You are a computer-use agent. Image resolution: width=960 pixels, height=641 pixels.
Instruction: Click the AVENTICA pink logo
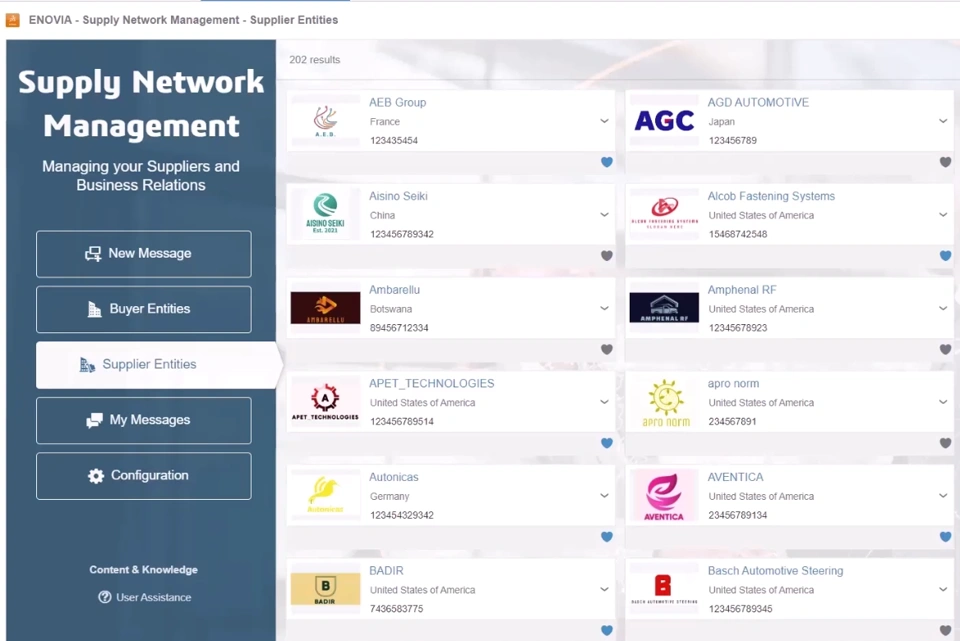[664, 495]
